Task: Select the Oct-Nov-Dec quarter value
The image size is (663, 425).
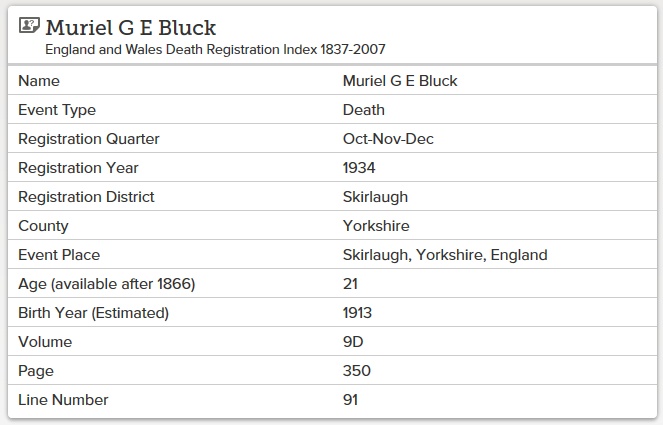Action: tap(388, 139)
